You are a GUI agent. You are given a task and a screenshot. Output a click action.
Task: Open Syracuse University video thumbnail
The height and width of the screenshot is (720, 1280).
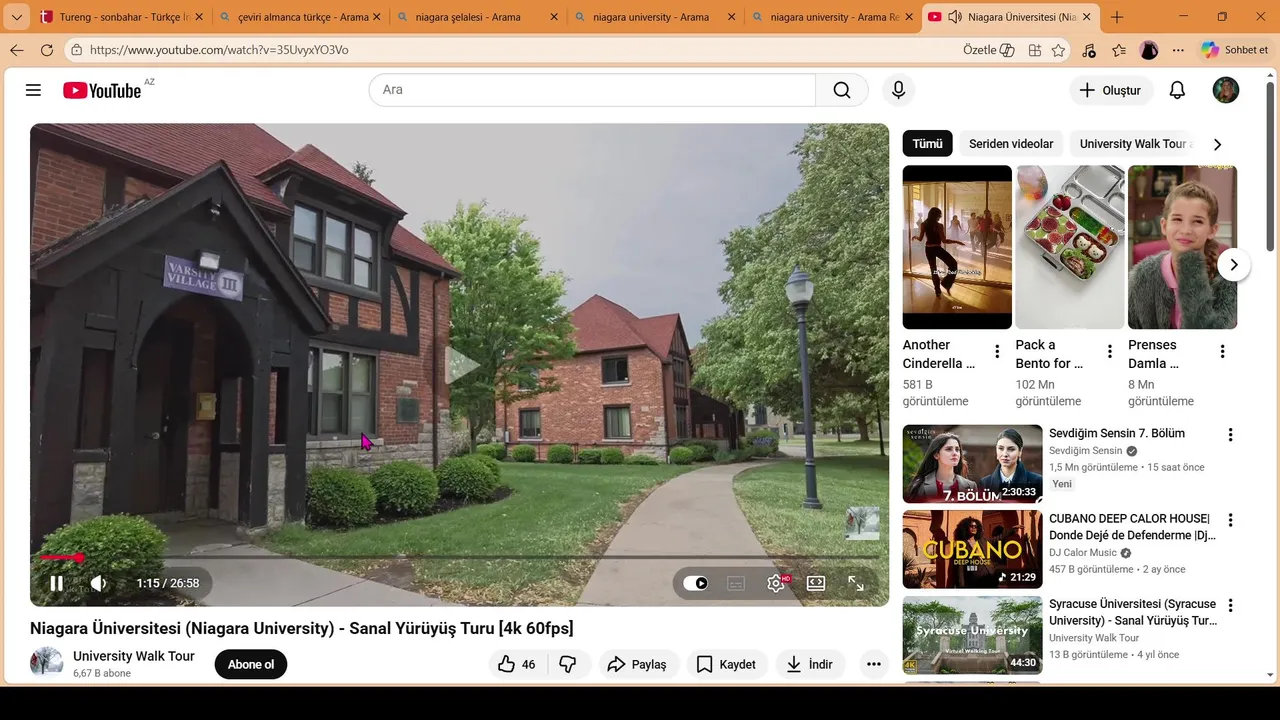coord(972,635)
